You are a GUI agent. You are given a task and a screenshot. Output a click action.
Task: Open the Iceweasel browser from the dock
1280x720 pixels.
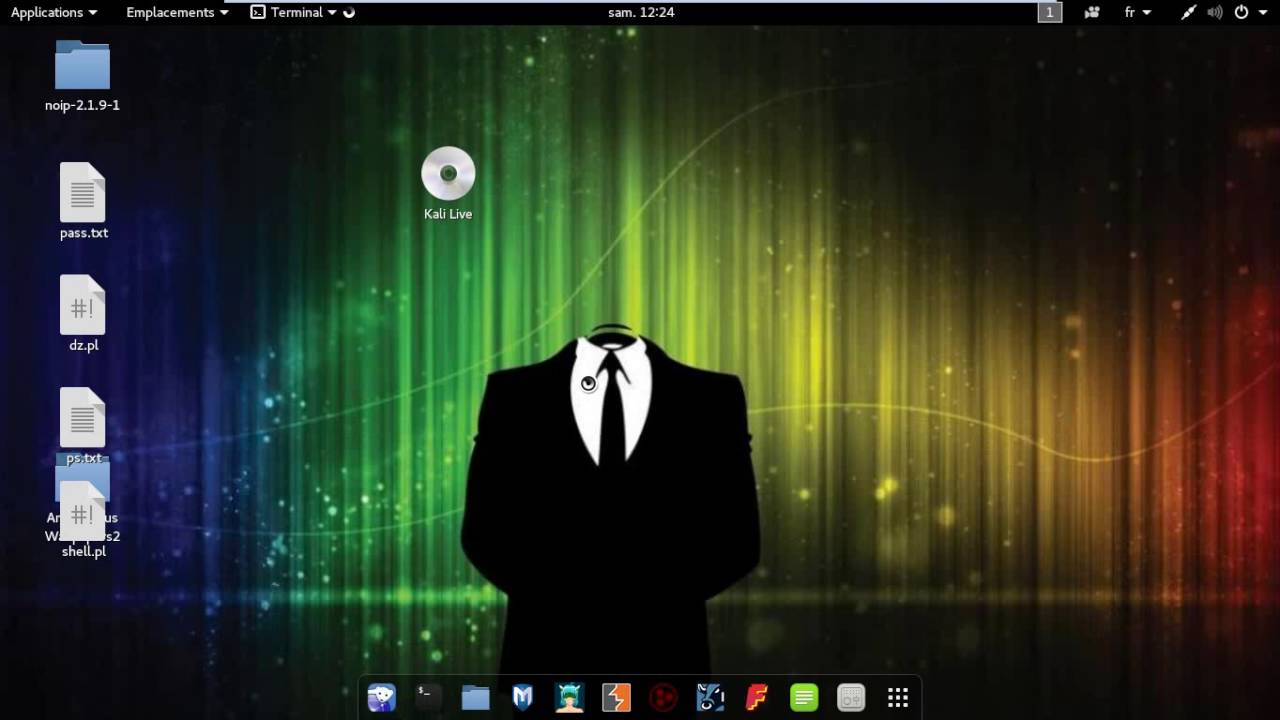pyautogui.click(x=382, y=697)
